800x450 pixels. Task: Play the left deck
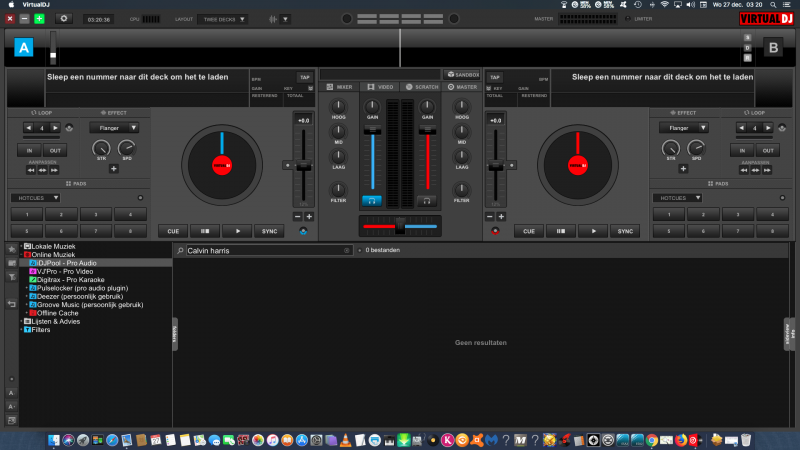pos(237,231)
